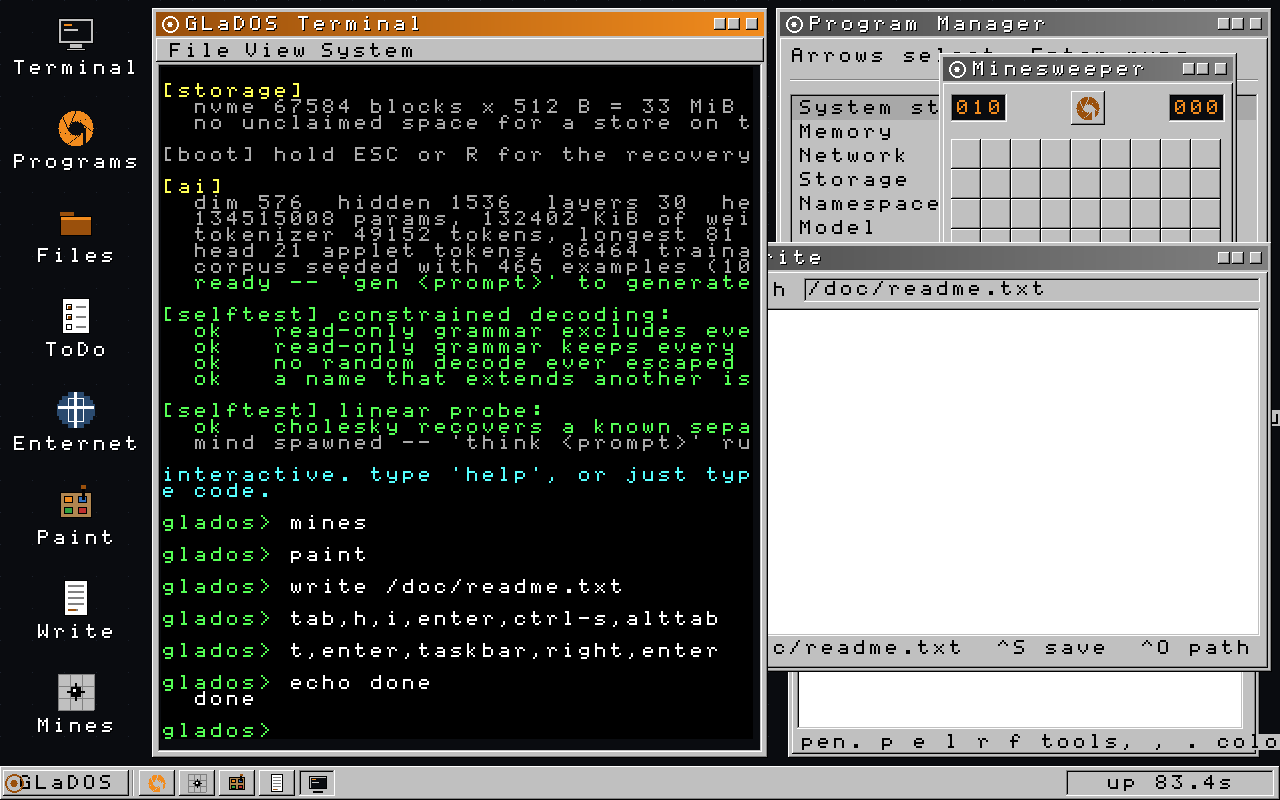Reveal the top-left Minesweeper cell
This screenshot has width=1280, height=800.
[x=965, y=154]
